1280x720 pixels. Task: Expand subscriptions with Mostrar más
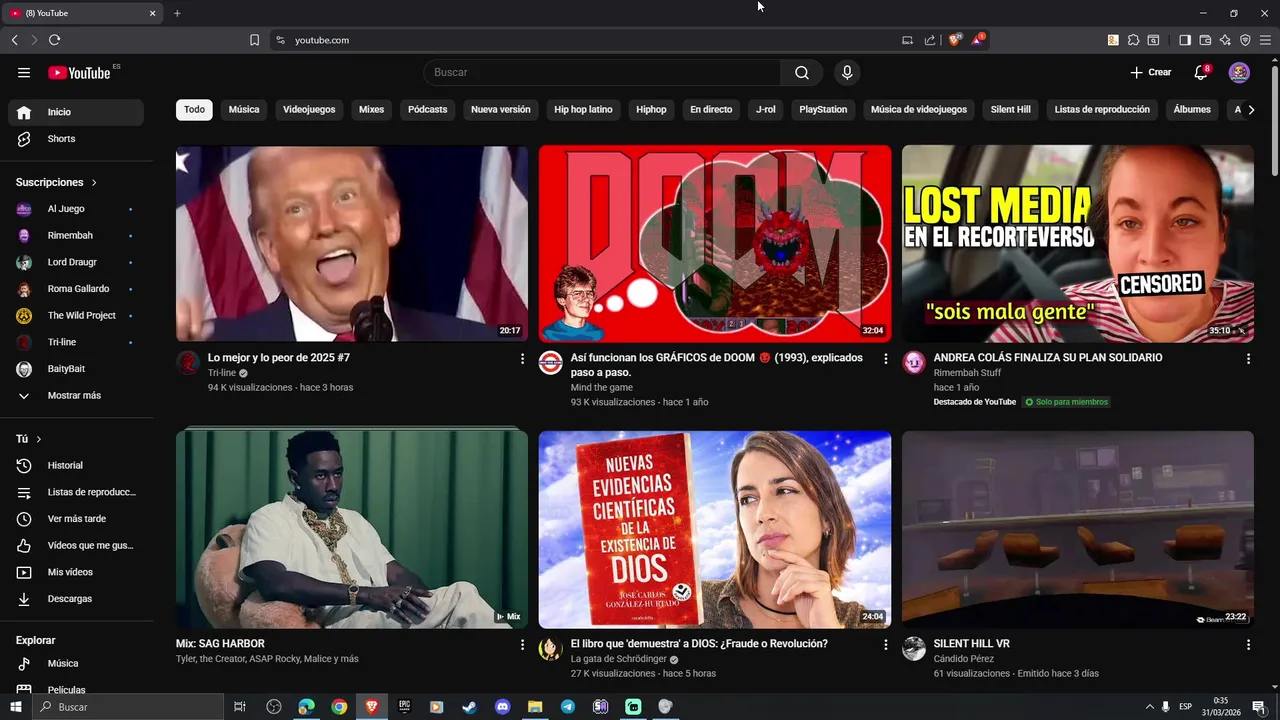tap(76, 395)
